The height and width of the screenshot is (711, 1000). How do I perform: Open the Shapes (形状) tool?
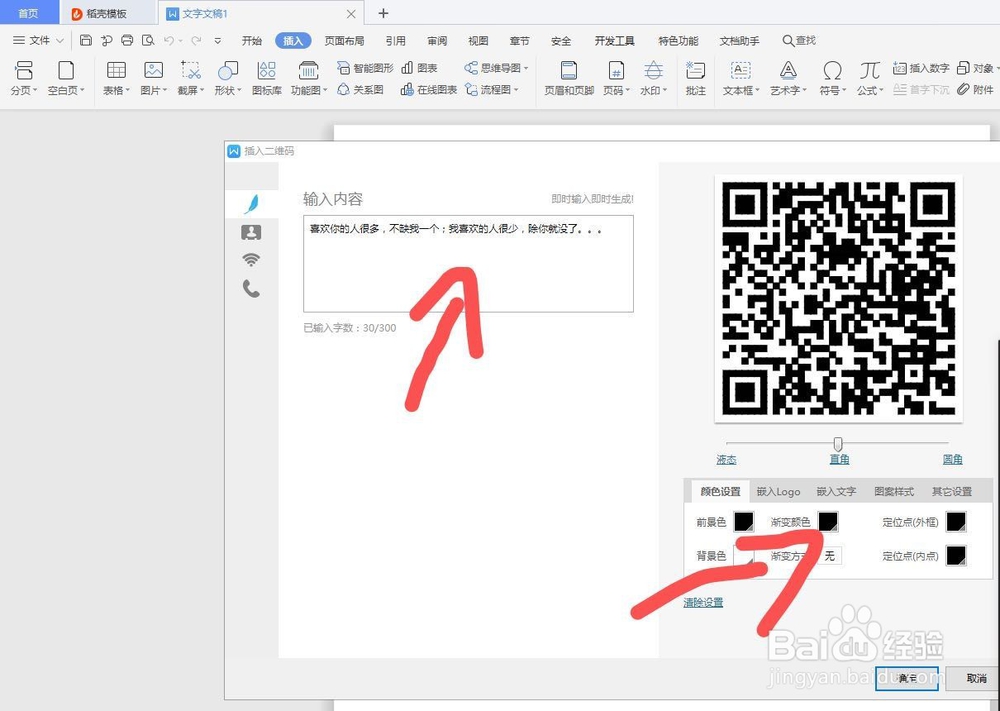point(228,78)
